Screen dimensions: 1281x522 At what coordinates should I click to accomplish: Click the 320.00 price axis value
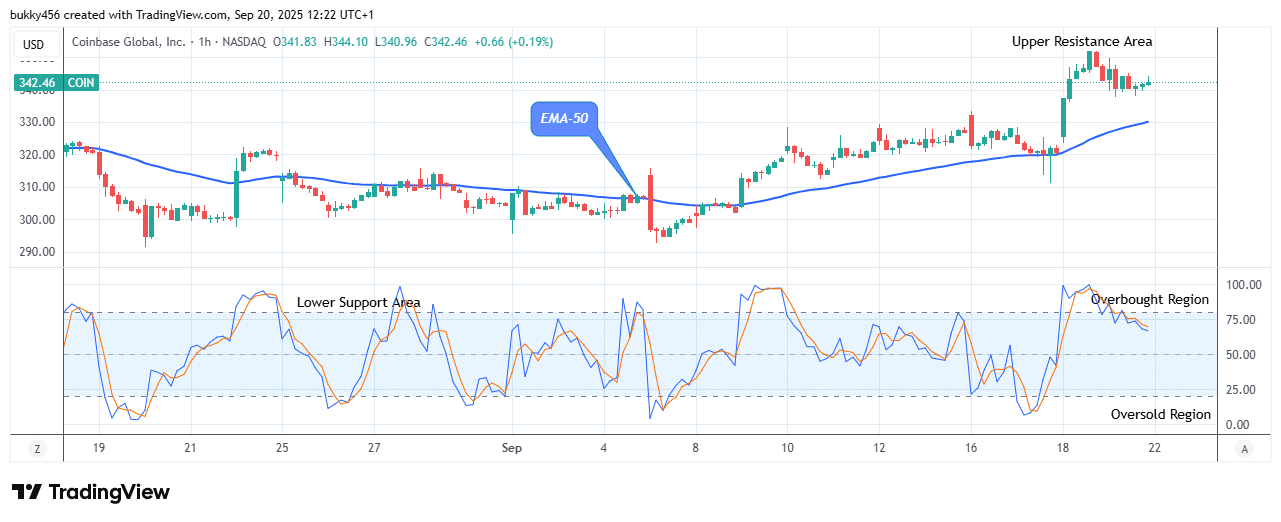pos(39,155)
